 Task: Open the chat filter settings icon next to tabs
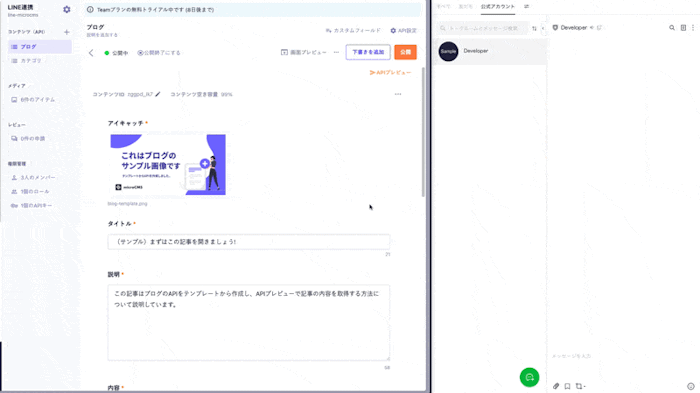pos(527,7)
